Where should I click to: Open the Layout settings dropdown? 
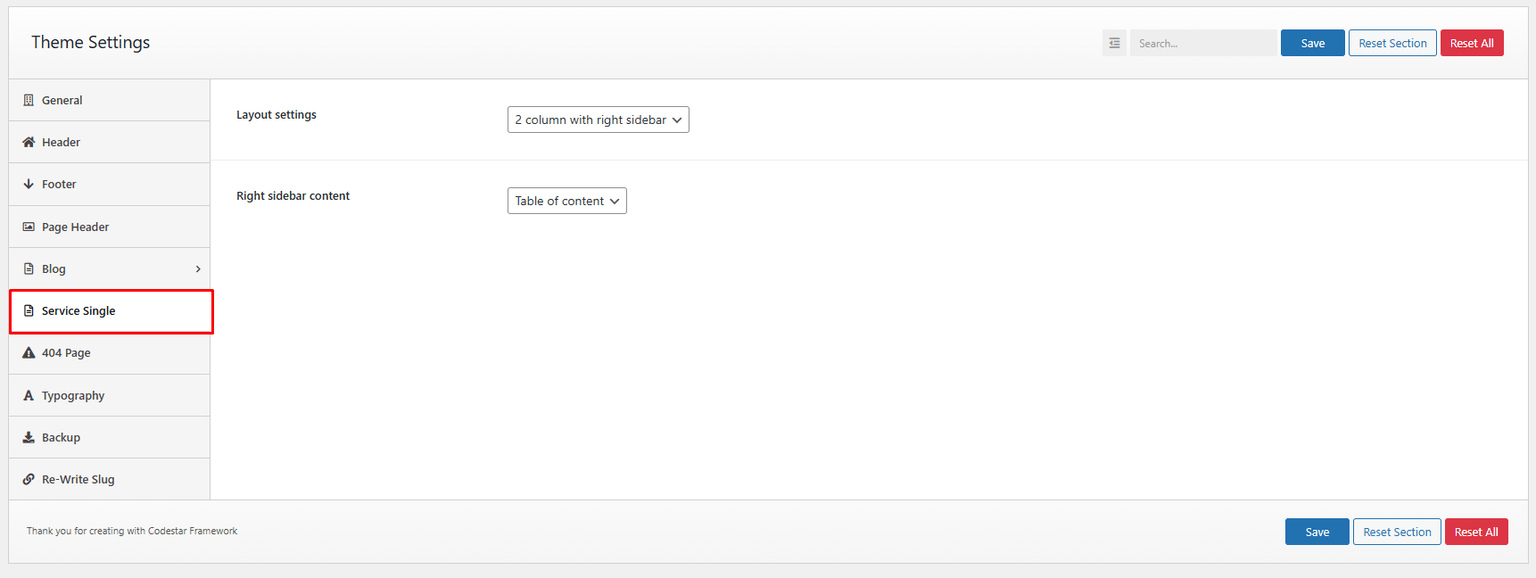(597, 119)
